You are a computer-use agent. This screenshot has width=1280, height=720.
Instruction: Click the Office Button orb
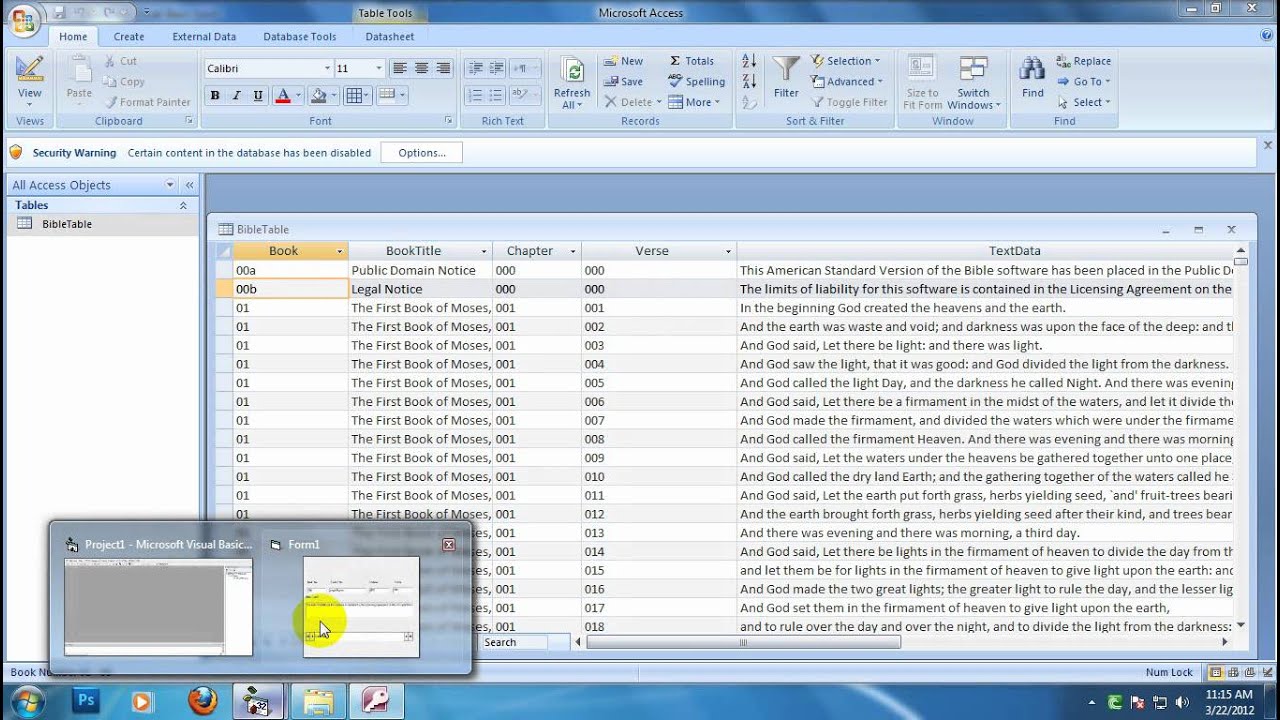pyautogui.click(x=22, y=20)
